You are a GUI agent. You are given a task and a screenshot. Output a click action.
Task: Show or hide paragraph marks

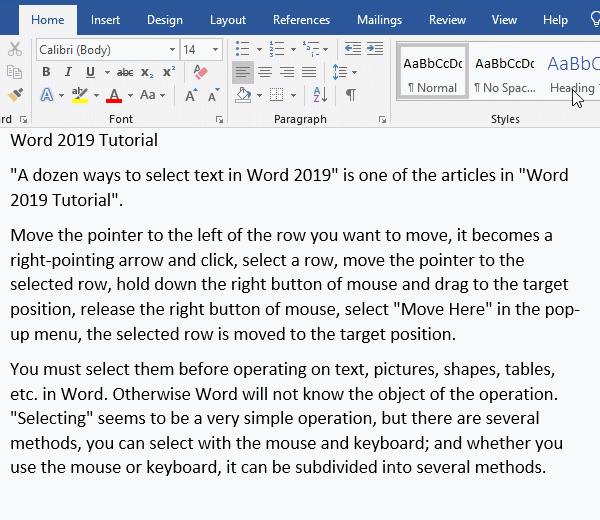pyautogui.click(x=350, y=95)
